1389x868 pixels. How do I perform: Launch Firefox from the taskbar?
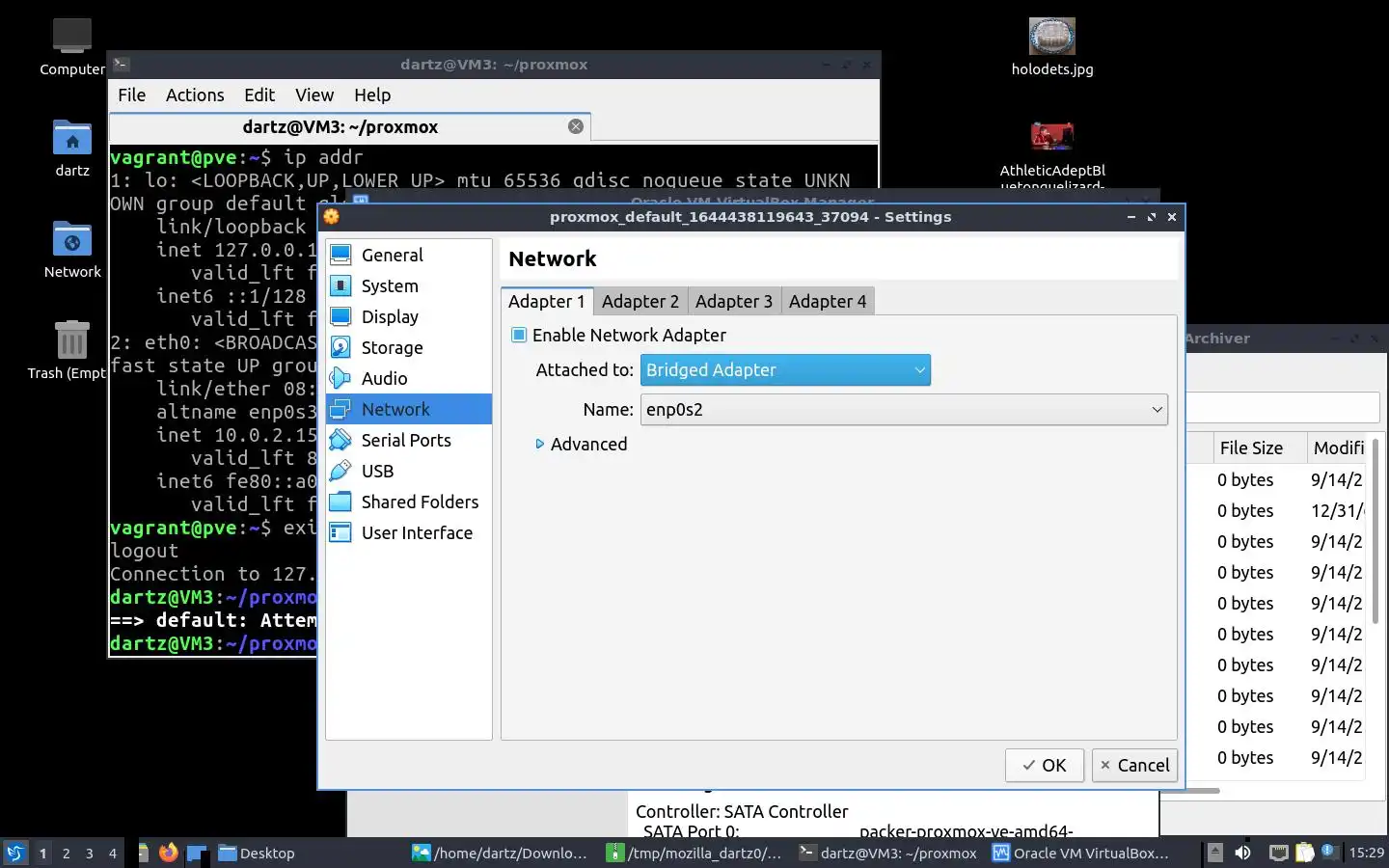click(x=169, y=853)
